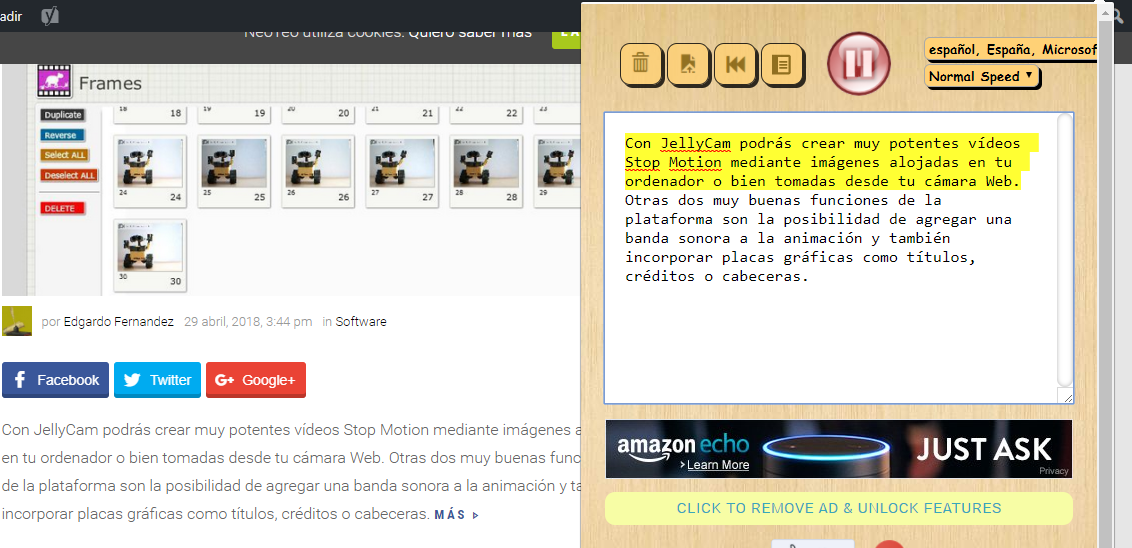Click the browser page vertical scrollbar
1132x548 pixels.
point(1103,274)
